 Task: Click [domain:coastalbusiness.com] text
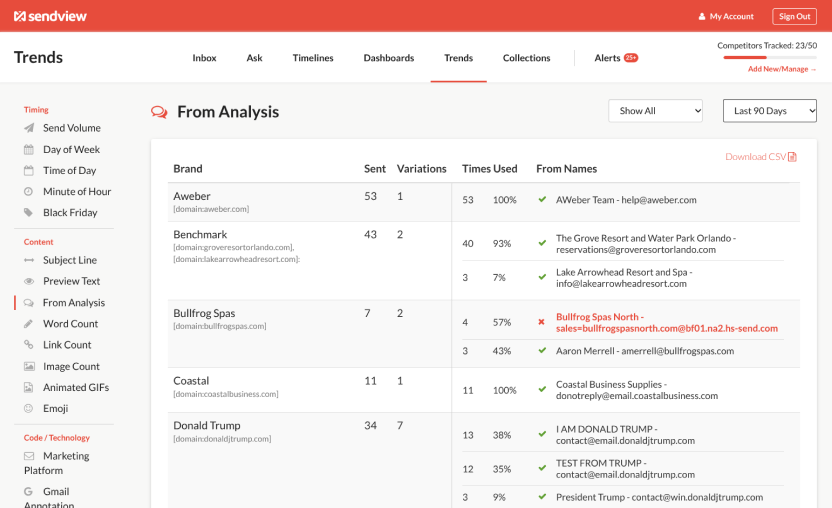coord(226,394)
